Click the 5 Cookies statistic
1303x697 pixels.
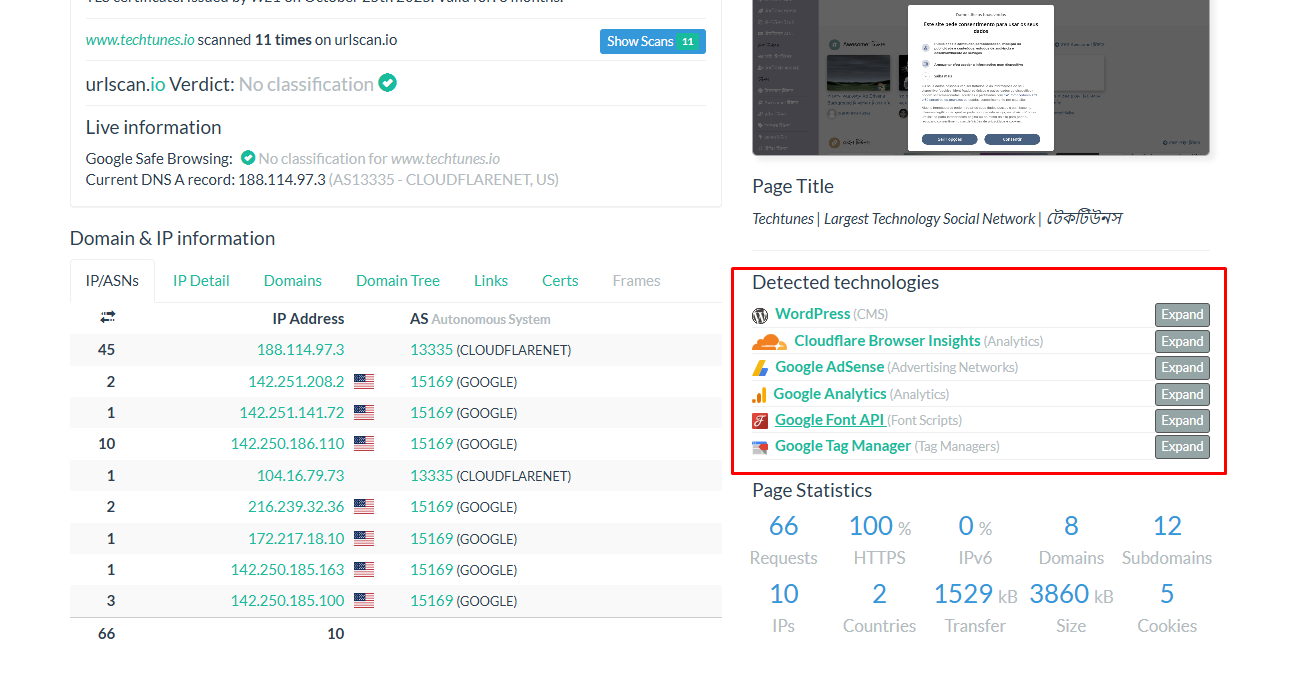1167,607
